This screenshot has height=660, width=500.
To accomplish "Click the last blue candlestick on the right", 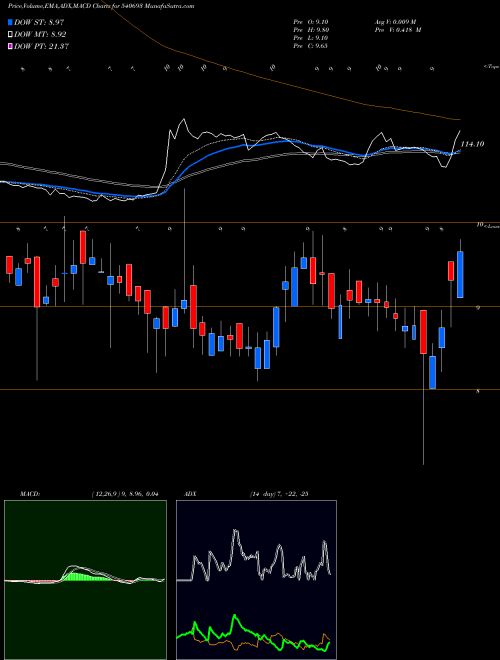I will [460, 274].
